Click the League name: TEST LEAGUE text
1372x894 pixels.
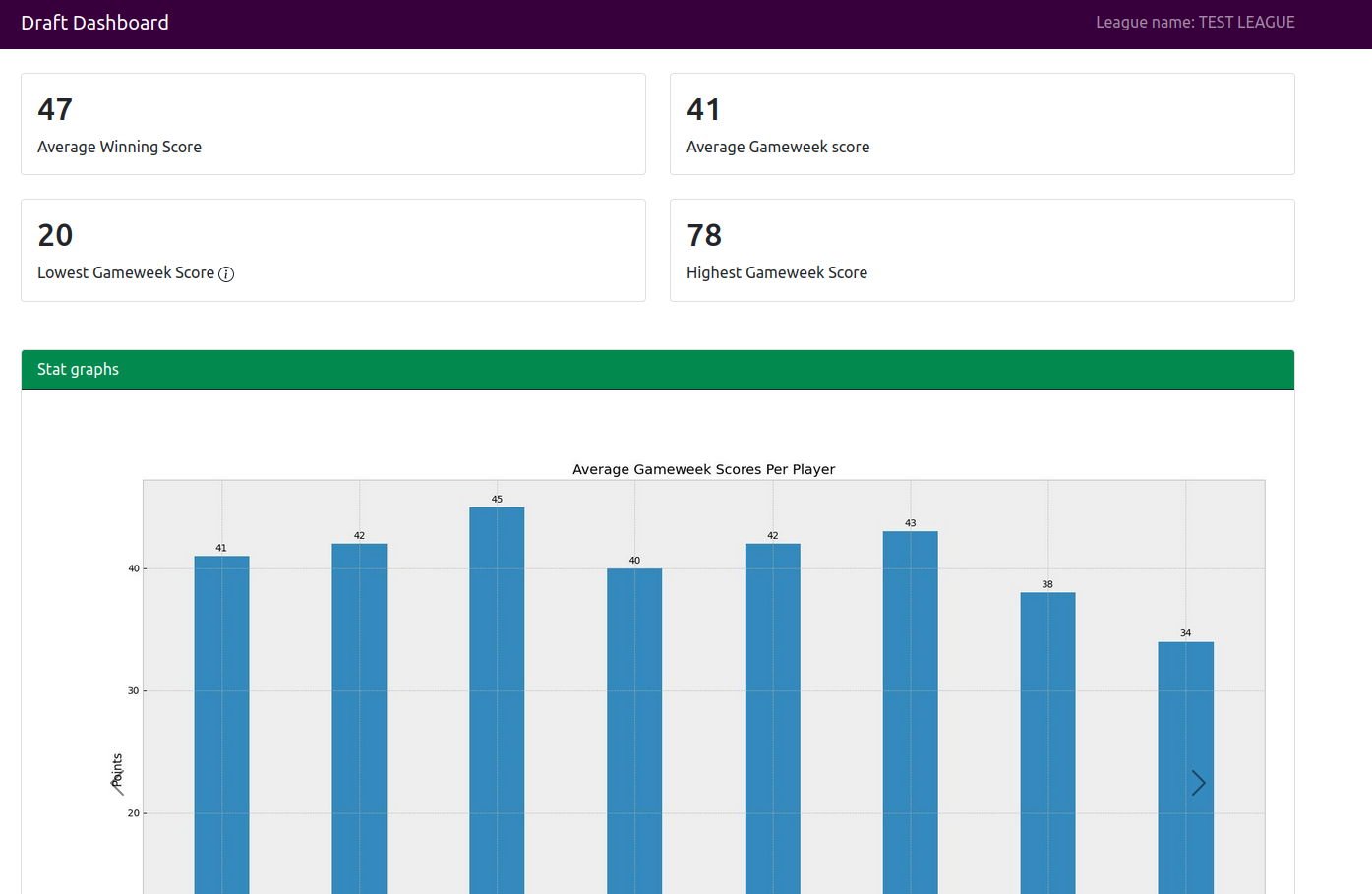(x=1194, y=23)
